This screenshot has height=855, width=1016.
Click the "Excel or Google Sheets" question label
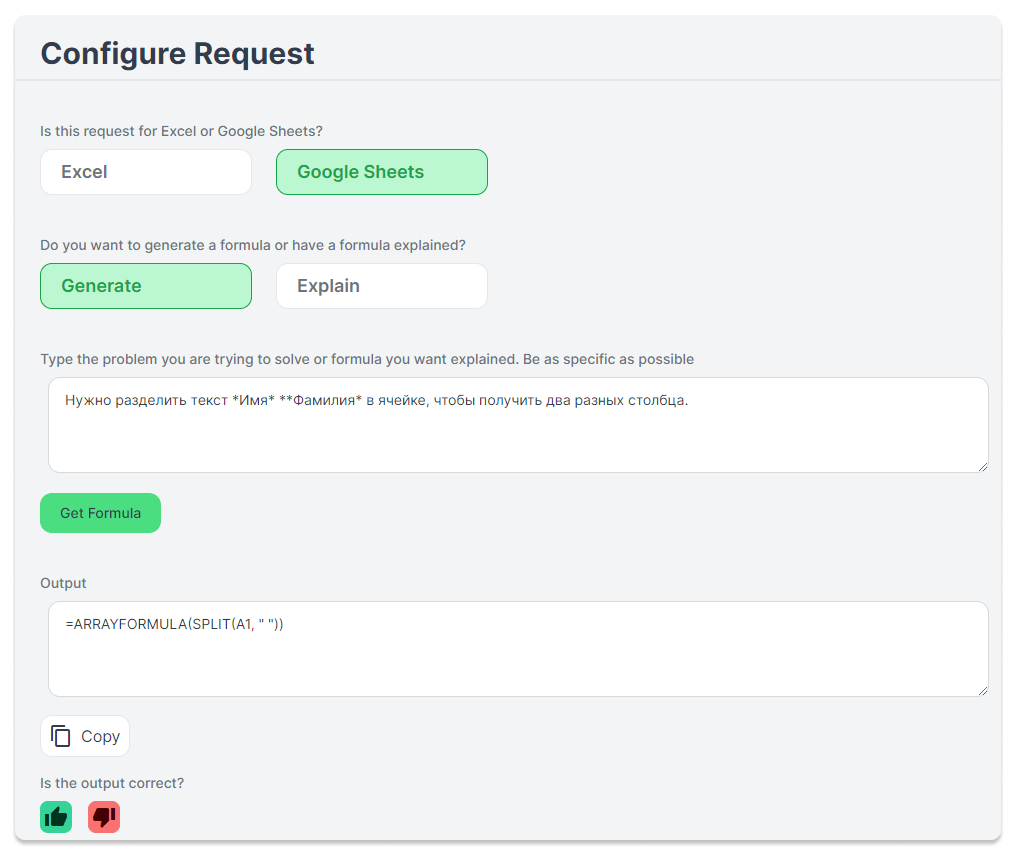tap(181, 131)
